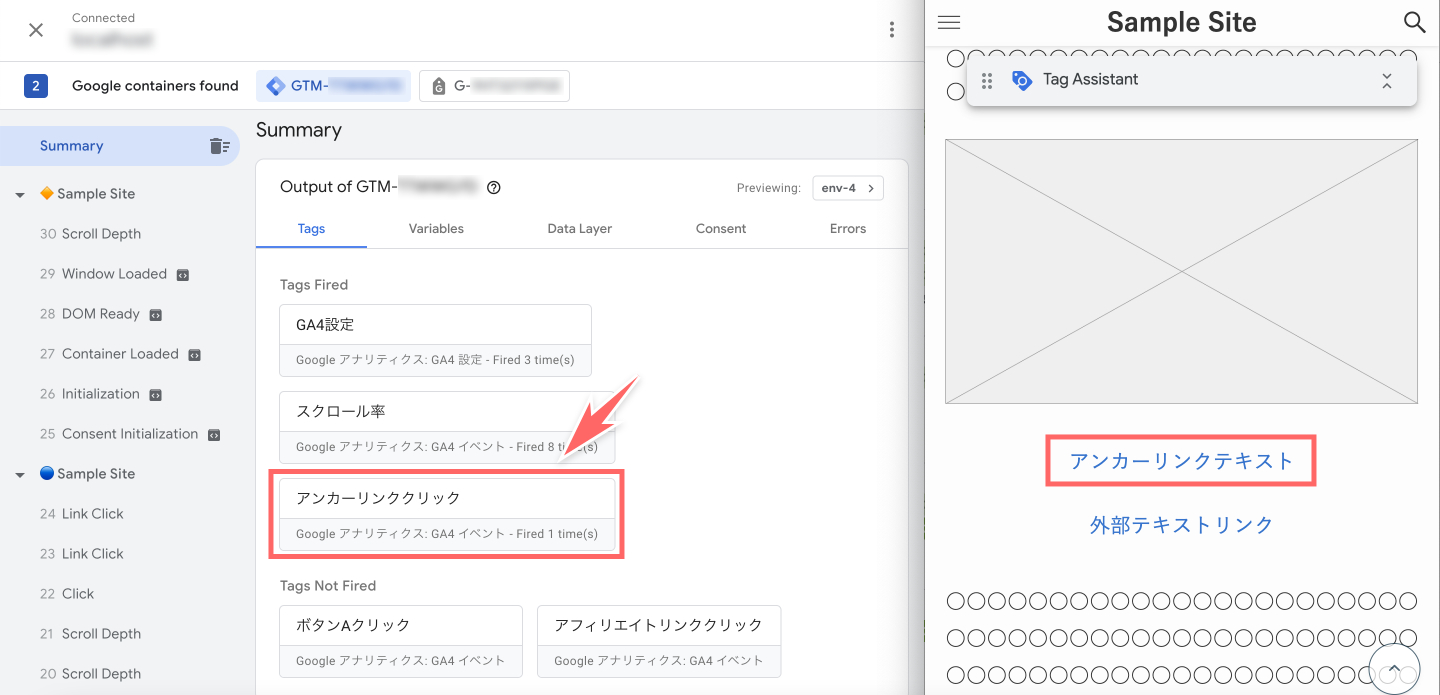Click the scroll-to-top arrow button
The image size is (1440, 695).
coord(1394,668)
